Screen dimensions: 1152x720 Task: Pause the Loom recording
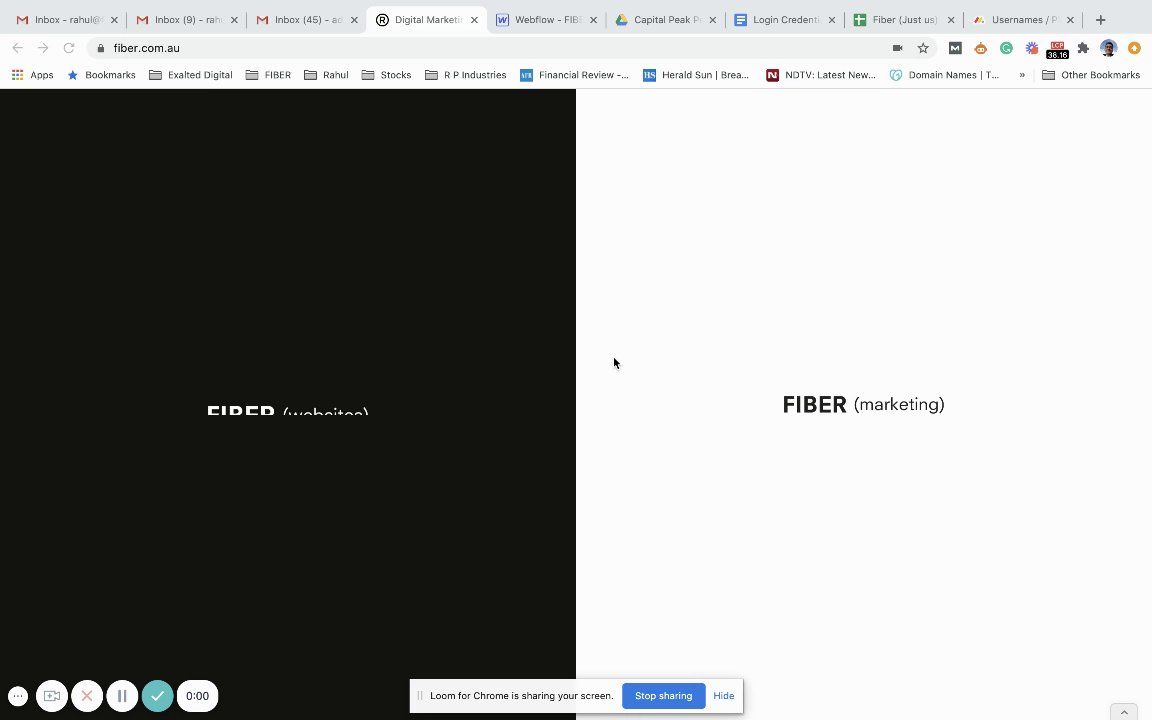(x=122, y=696)
